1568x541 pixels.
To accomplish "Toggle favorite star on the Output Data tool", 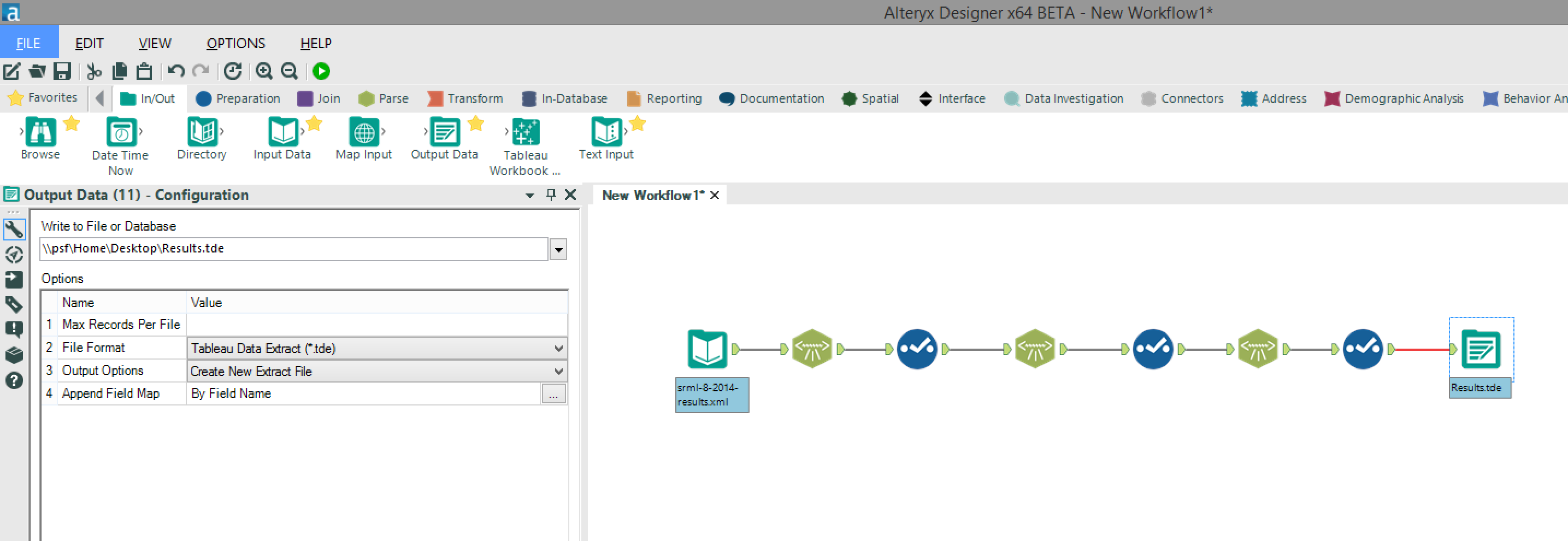I will (x=475, y=124).
